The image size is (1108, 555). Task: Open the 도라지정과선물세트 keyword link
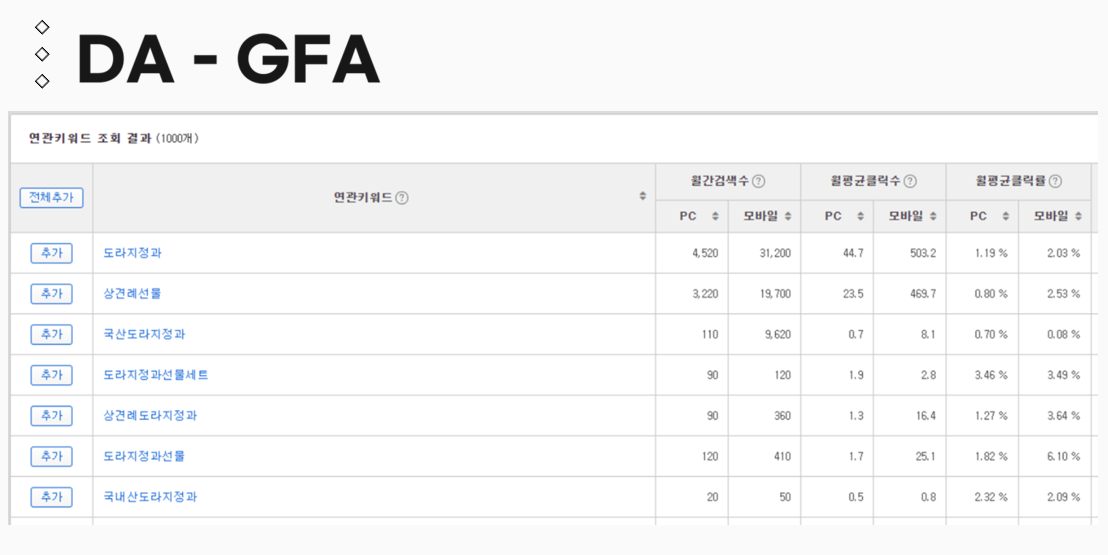tap(156, 375)
